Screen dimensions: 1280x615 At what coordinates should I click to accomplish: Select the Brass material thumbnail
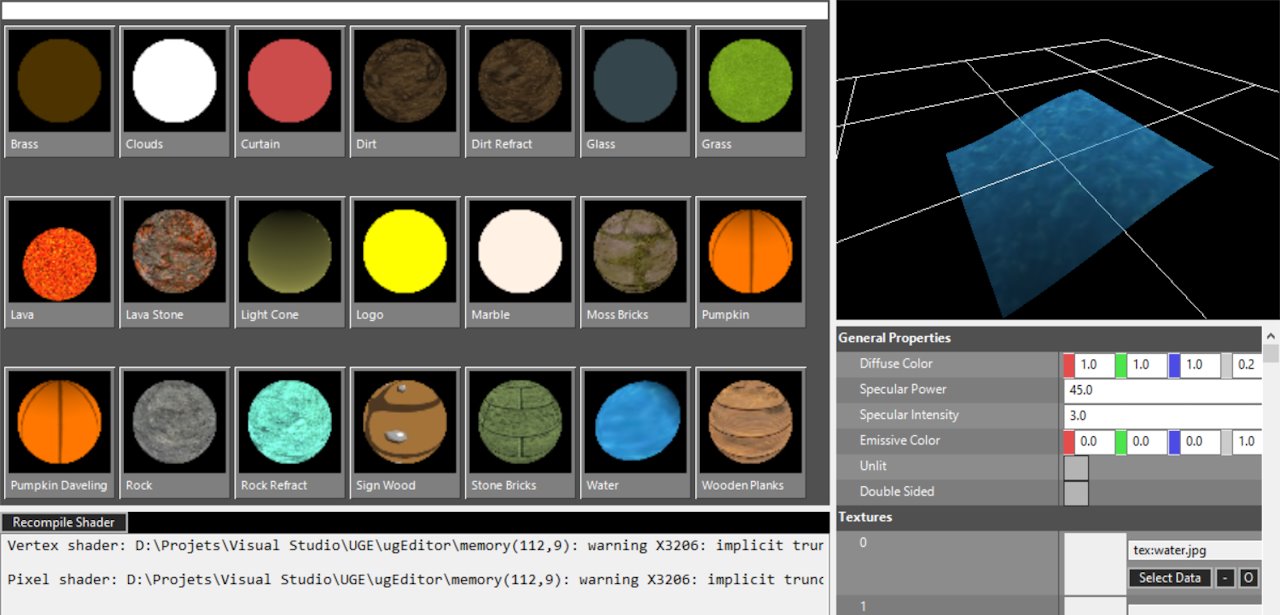click(59, 91)
